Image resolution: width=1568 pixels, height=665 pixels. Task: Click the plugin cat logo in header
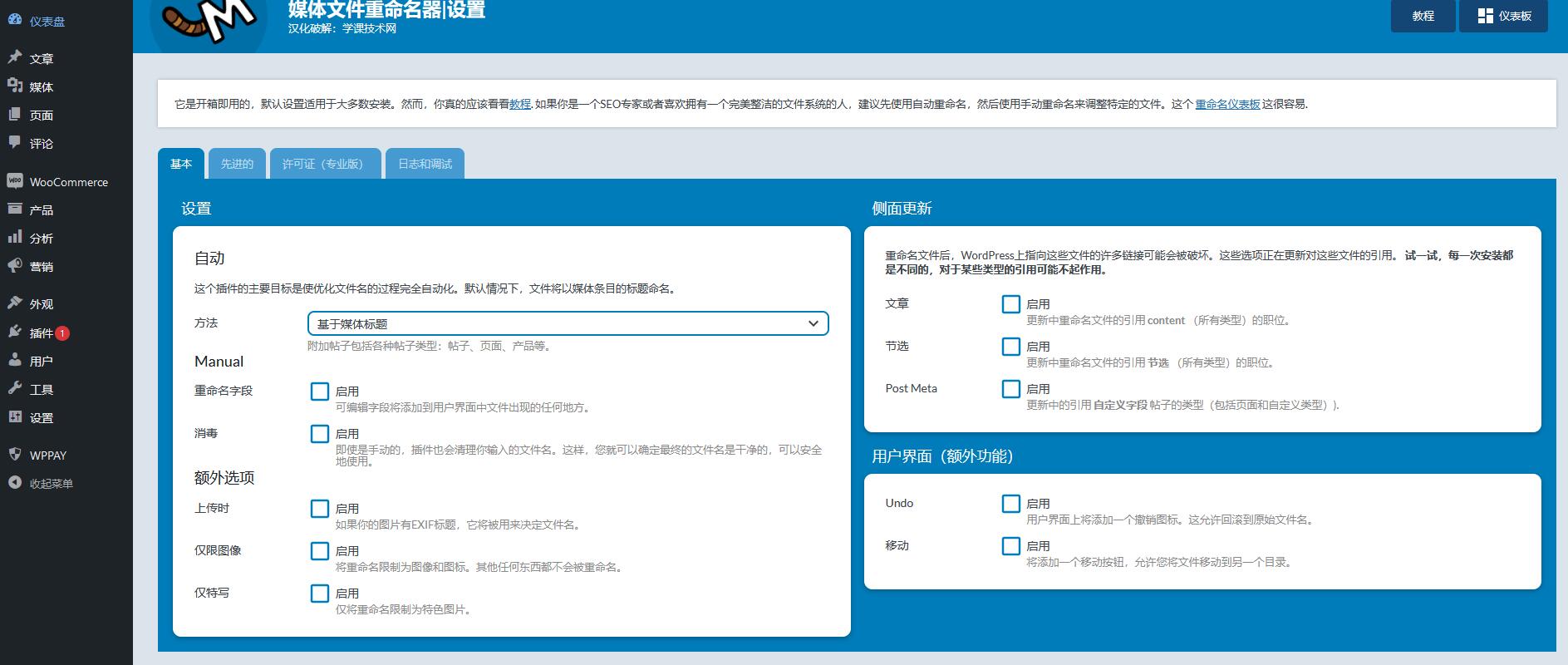coord(208,22)
